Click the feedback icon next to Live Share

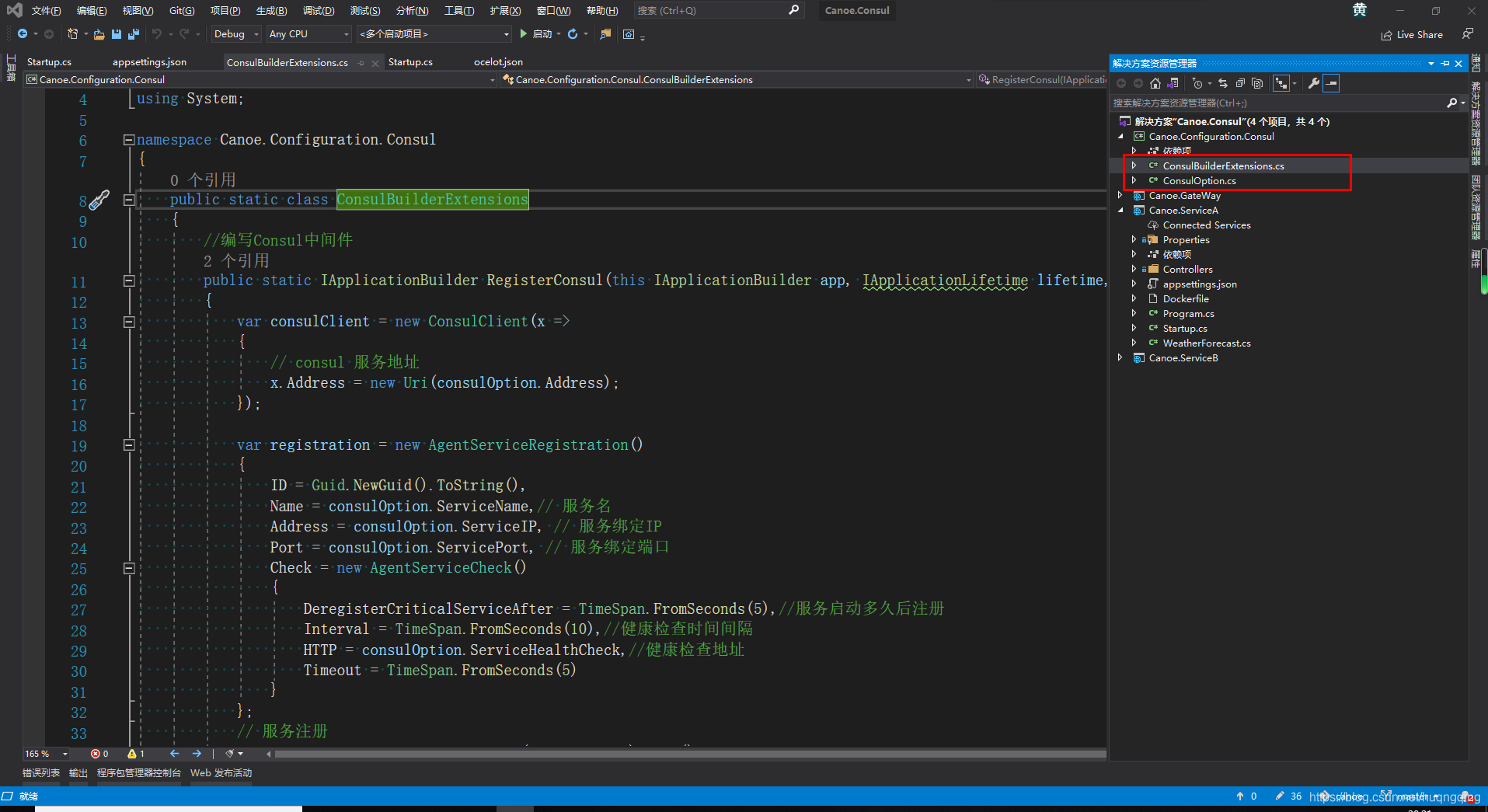click(x=1467, y=34)
